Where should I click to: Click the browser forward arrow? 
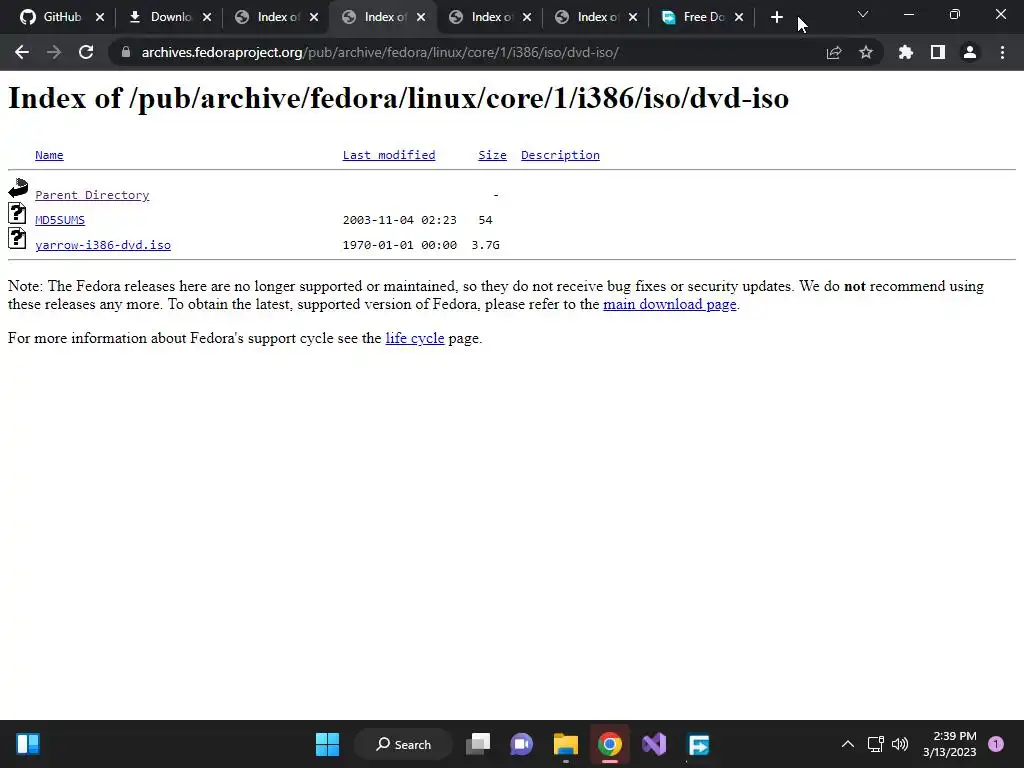coord(54,52)
